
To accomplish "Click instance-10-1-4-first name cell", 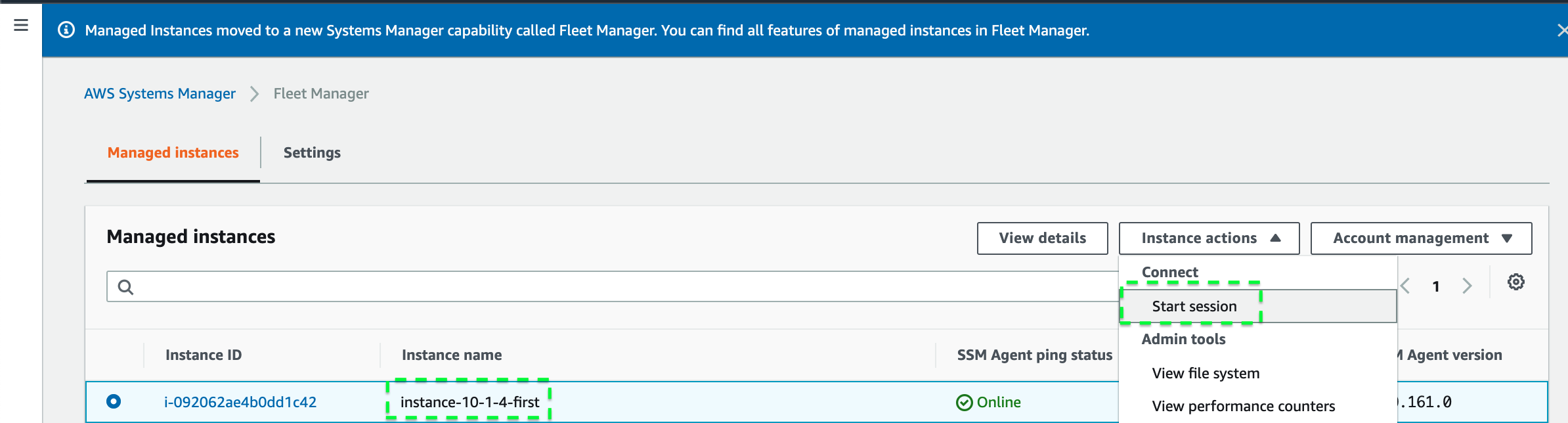I will (x=469, y=402).
